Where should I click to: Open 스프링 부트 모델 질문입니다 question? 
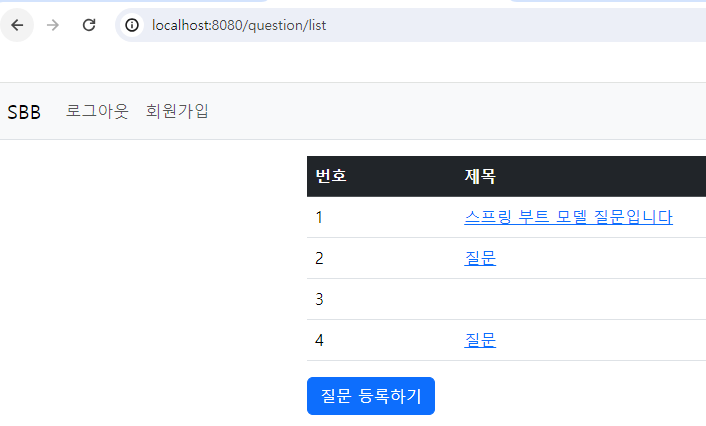point(568,217)
